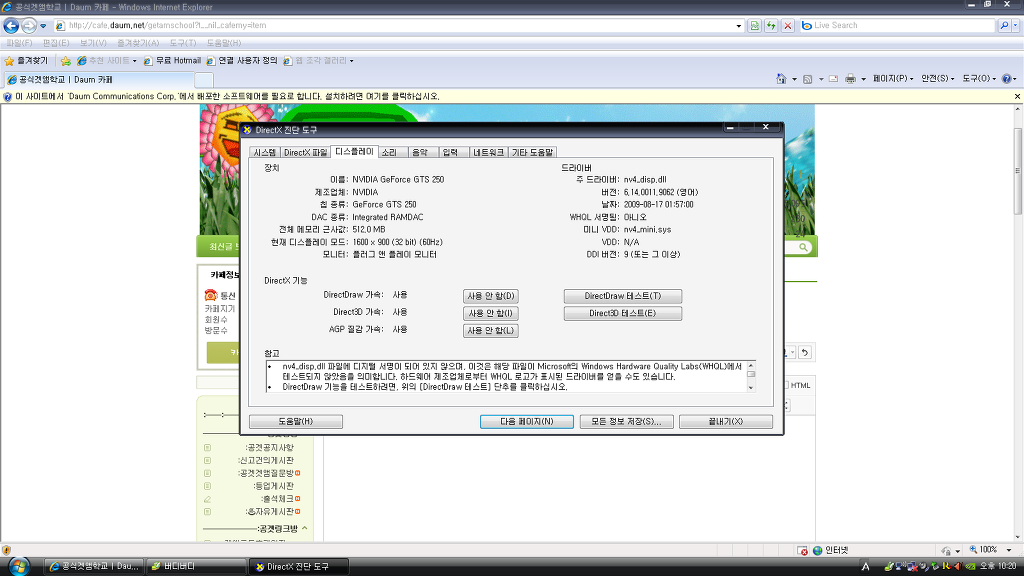Screen dimensions: 1024x576
Task: Disable AGP texture acceleration with 사용 안 함(L)
Action: [490, 330]
